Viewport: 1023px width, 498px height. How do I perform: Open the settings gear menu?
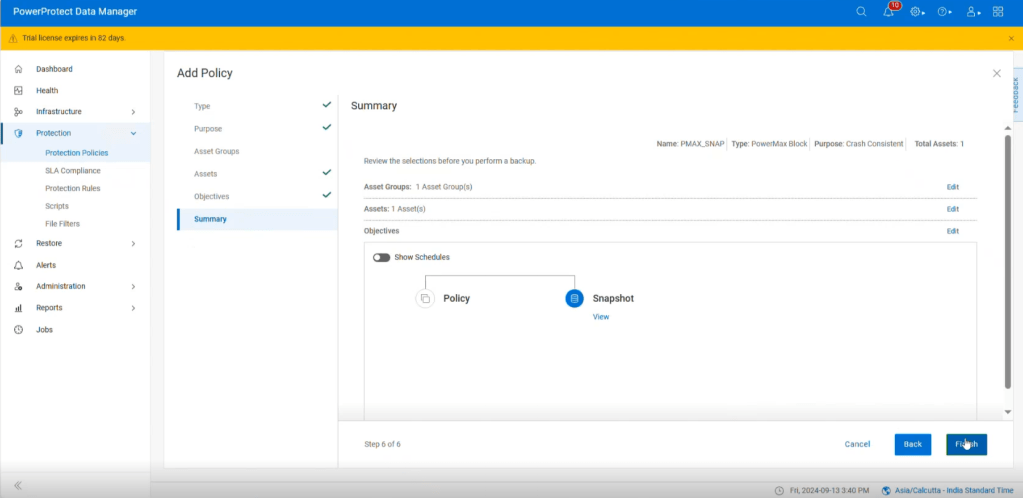point(916,12)
